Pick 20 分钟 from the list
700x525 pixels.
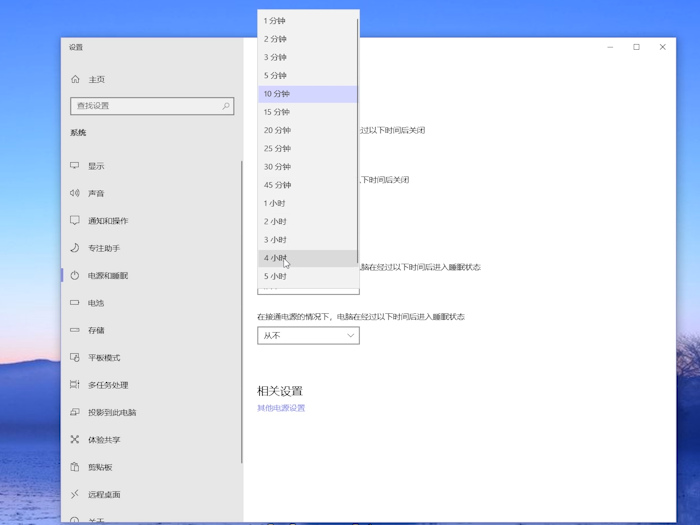point(308,130)
